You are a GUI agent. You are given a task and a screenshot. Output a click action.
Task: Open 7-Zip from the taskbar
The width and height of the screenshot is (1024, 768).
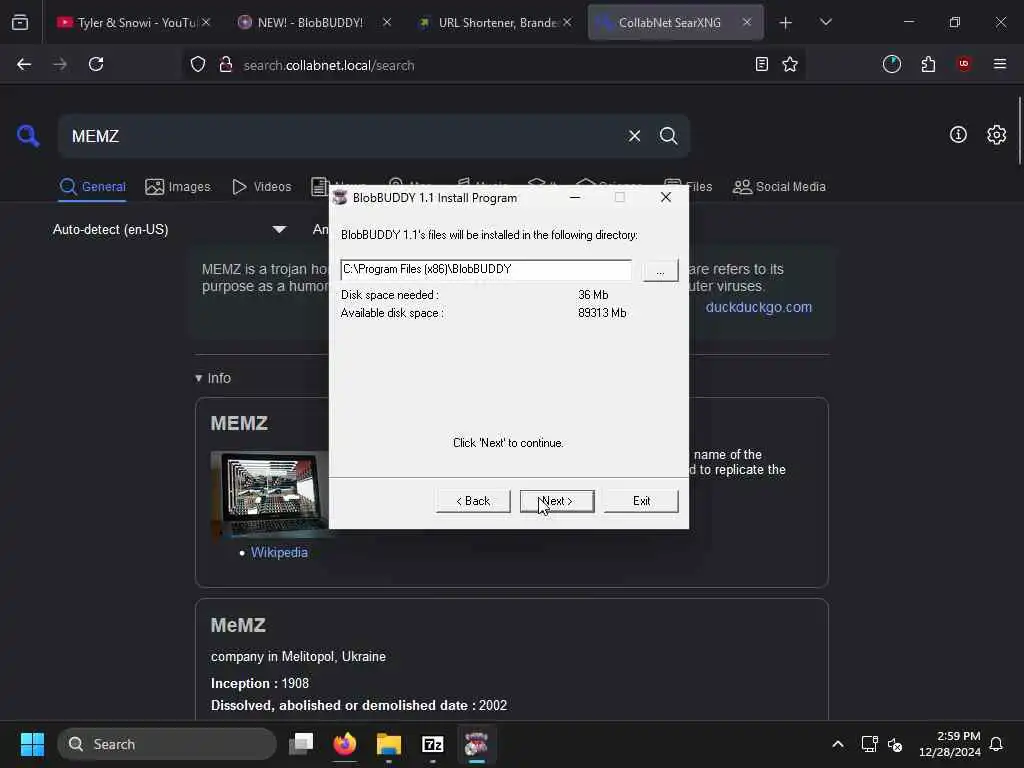pyautogui.click(x=432, y=744)
